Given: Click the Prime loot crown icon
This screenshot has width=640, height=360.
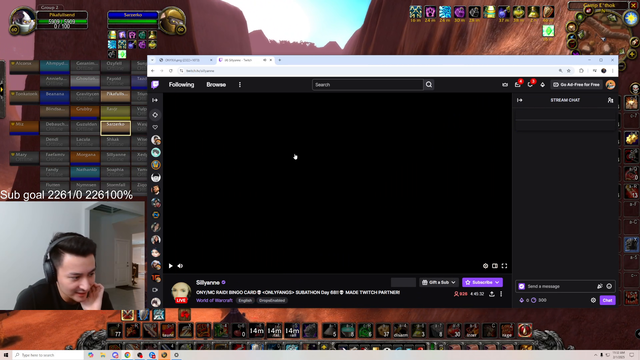Looking at the screenshot, I should tap(505, 84).
